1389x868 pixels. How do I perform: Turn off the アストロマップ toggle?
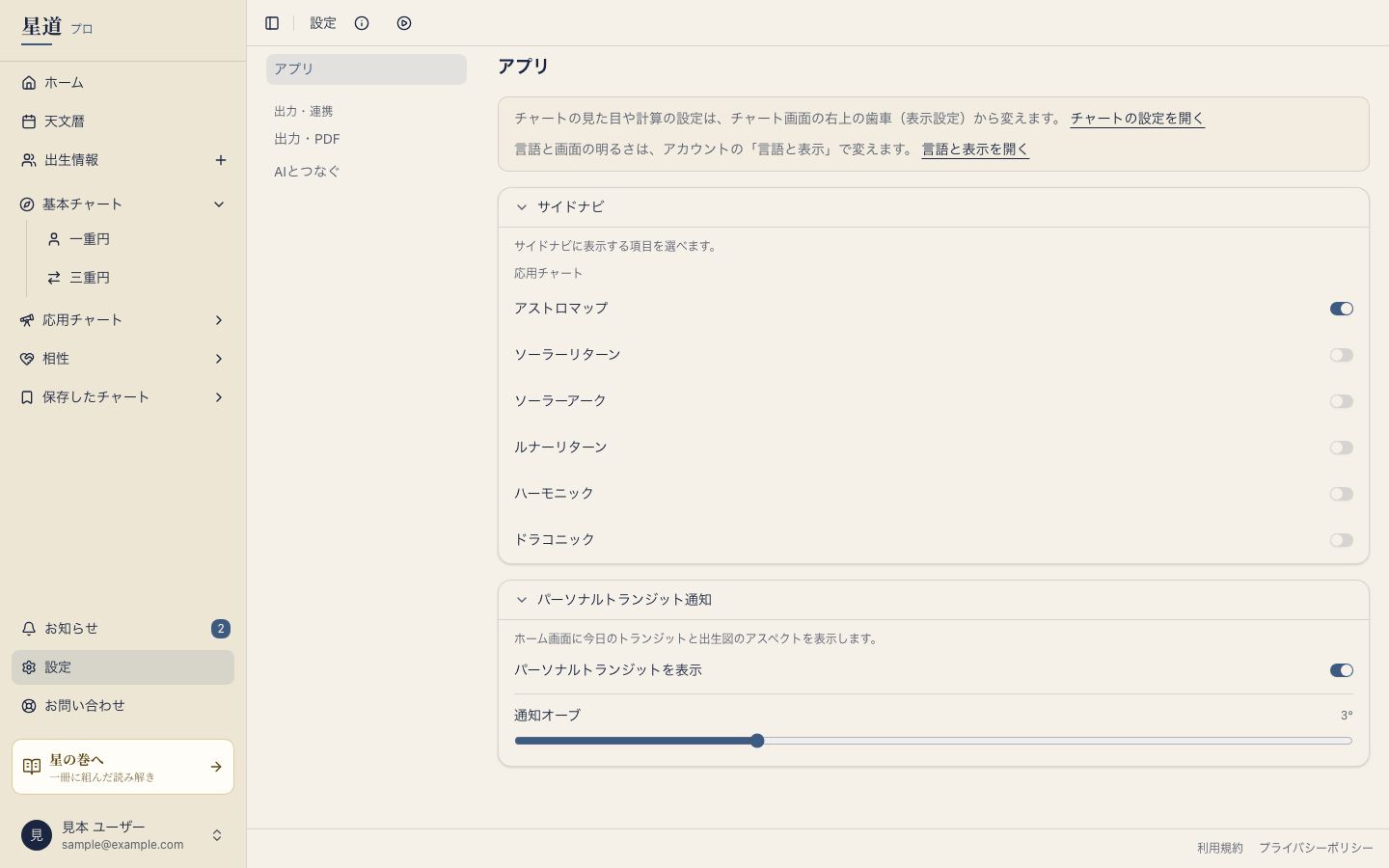[1342, 309]
